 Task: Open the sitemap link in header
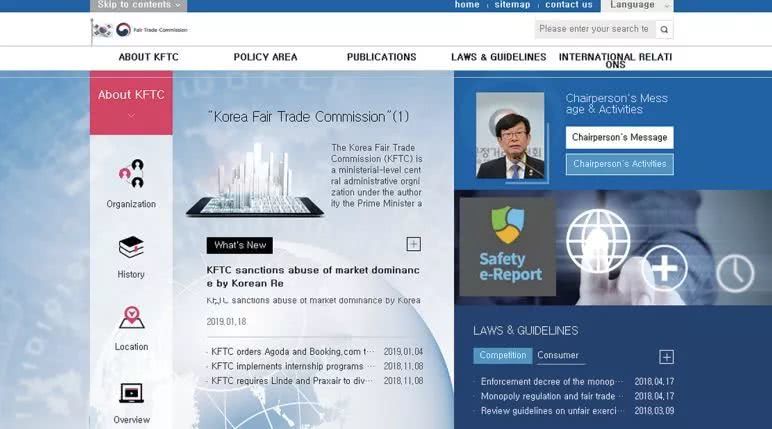click(512, 5)
